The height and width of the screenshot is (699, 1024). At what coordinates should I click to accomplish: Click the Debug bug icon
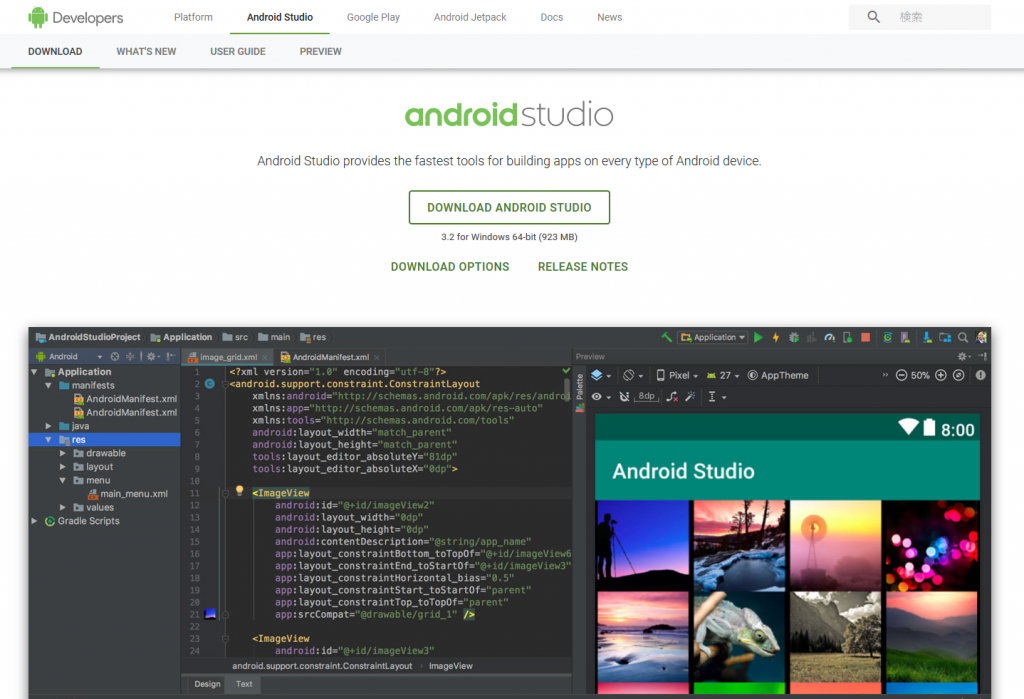click(793, 337)
